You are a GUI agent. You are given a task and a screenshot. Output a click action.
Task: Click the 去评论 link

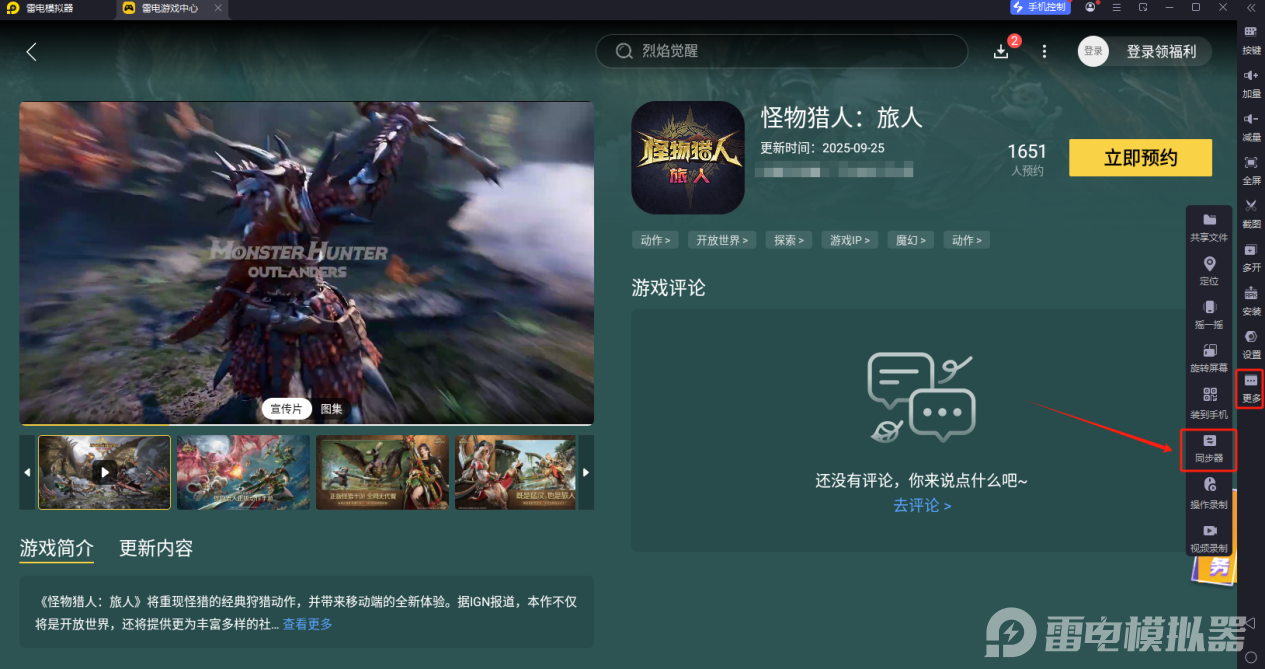coord(922,505)
